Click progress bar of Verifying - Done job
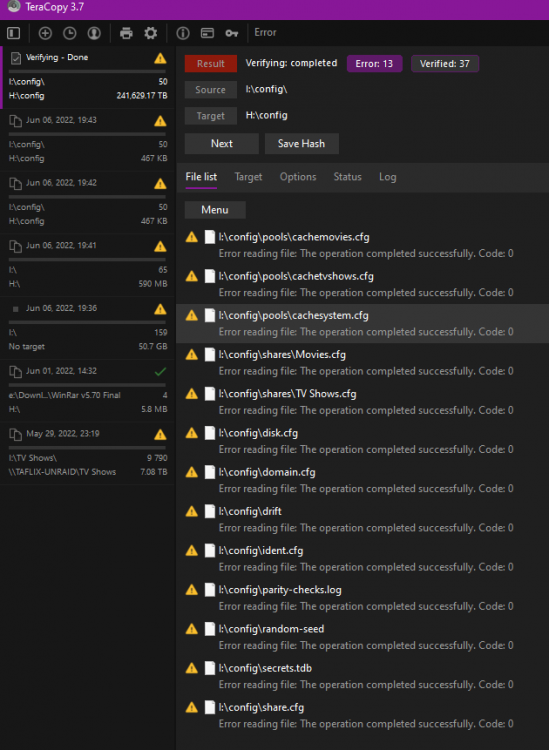 pos(87,72)
